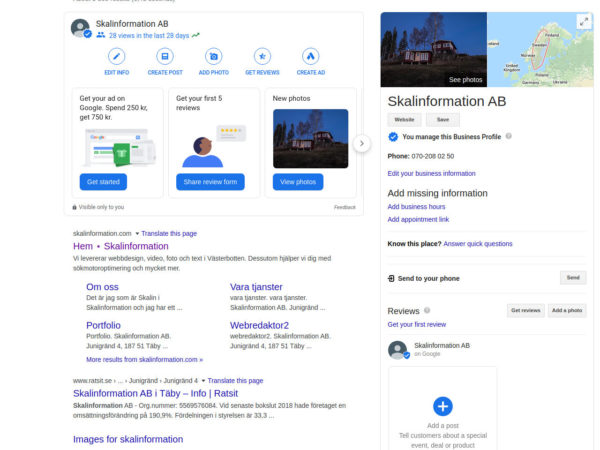Open the Hem • Skalinformation result
The image size is (600, 450).
pyautogui.click(x=121, y=246)
